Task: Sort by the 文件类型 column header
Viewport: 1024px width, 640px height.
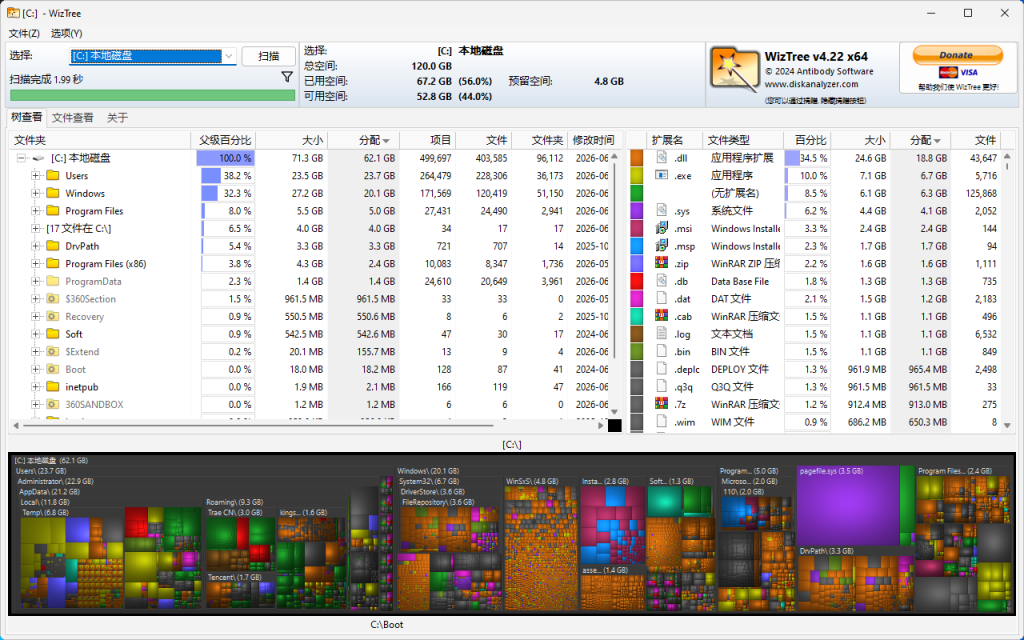Action: 743,140
